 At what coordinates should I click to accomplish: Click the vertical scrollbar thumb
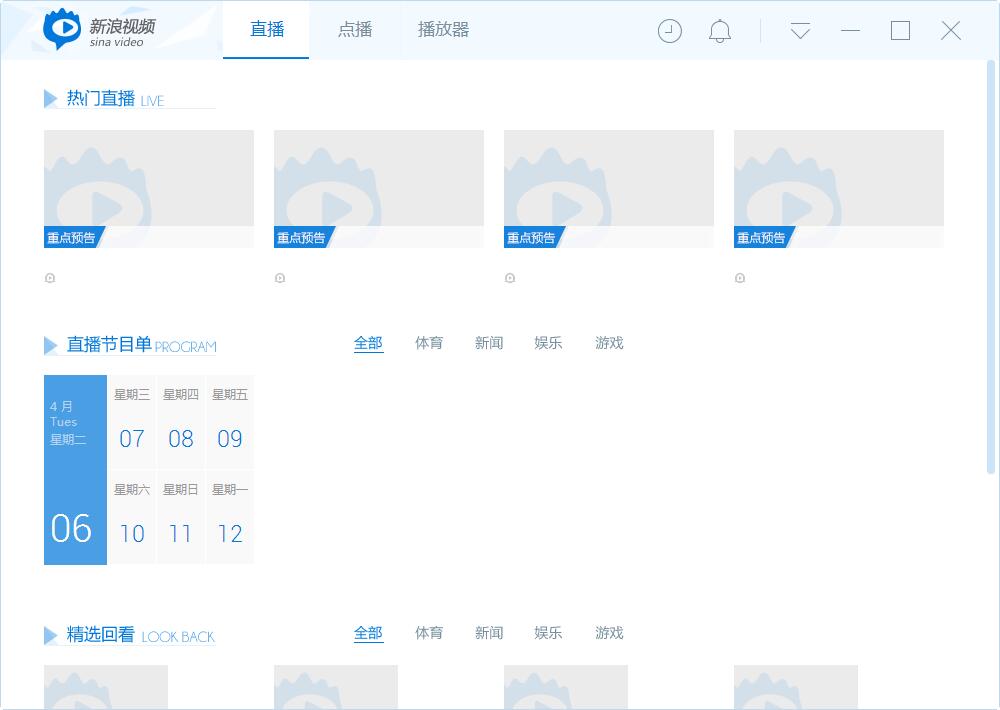tap(991, 260)
